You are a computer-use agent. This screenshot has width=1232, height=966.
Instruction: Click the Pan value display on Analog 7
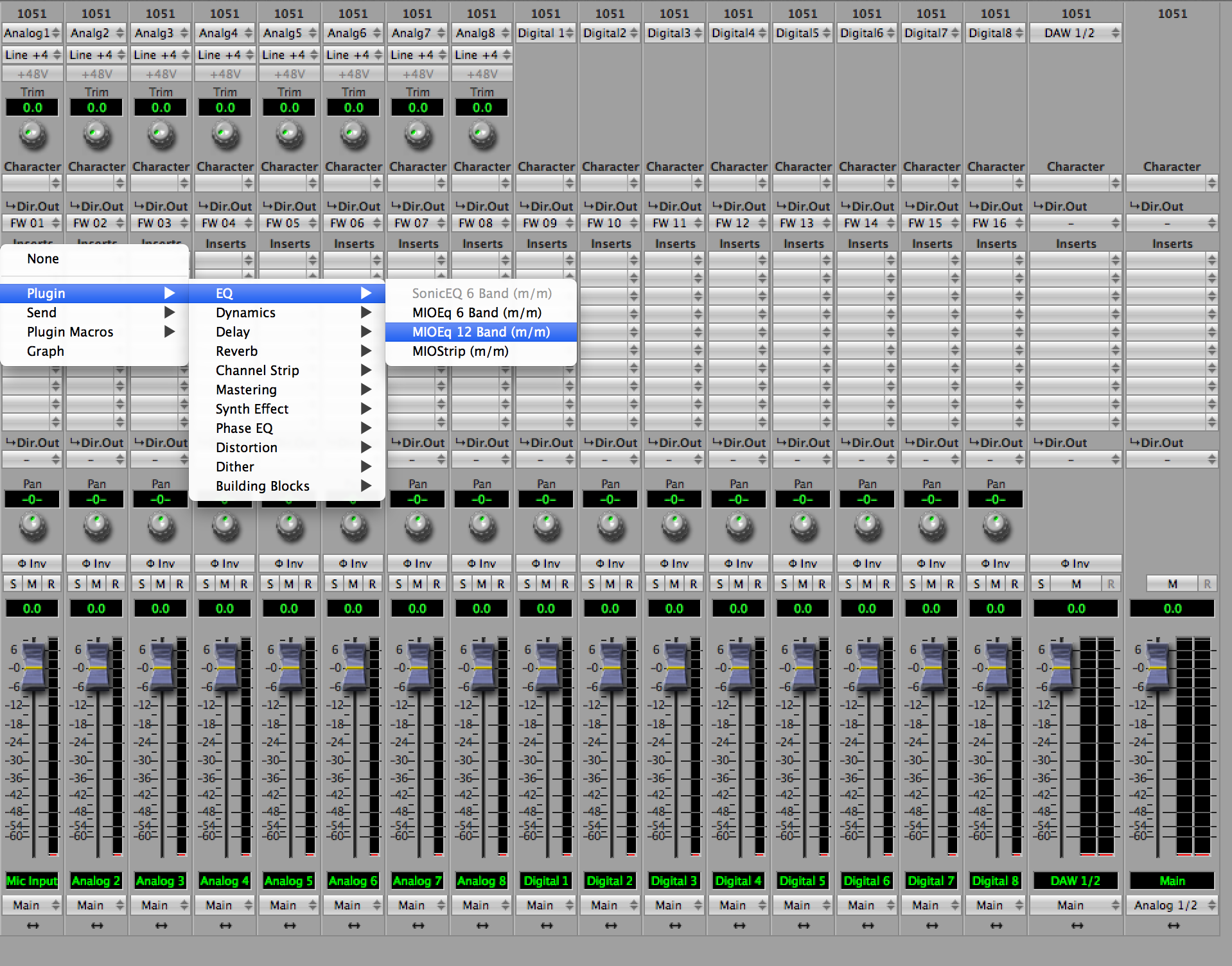[x=418, y=499]
